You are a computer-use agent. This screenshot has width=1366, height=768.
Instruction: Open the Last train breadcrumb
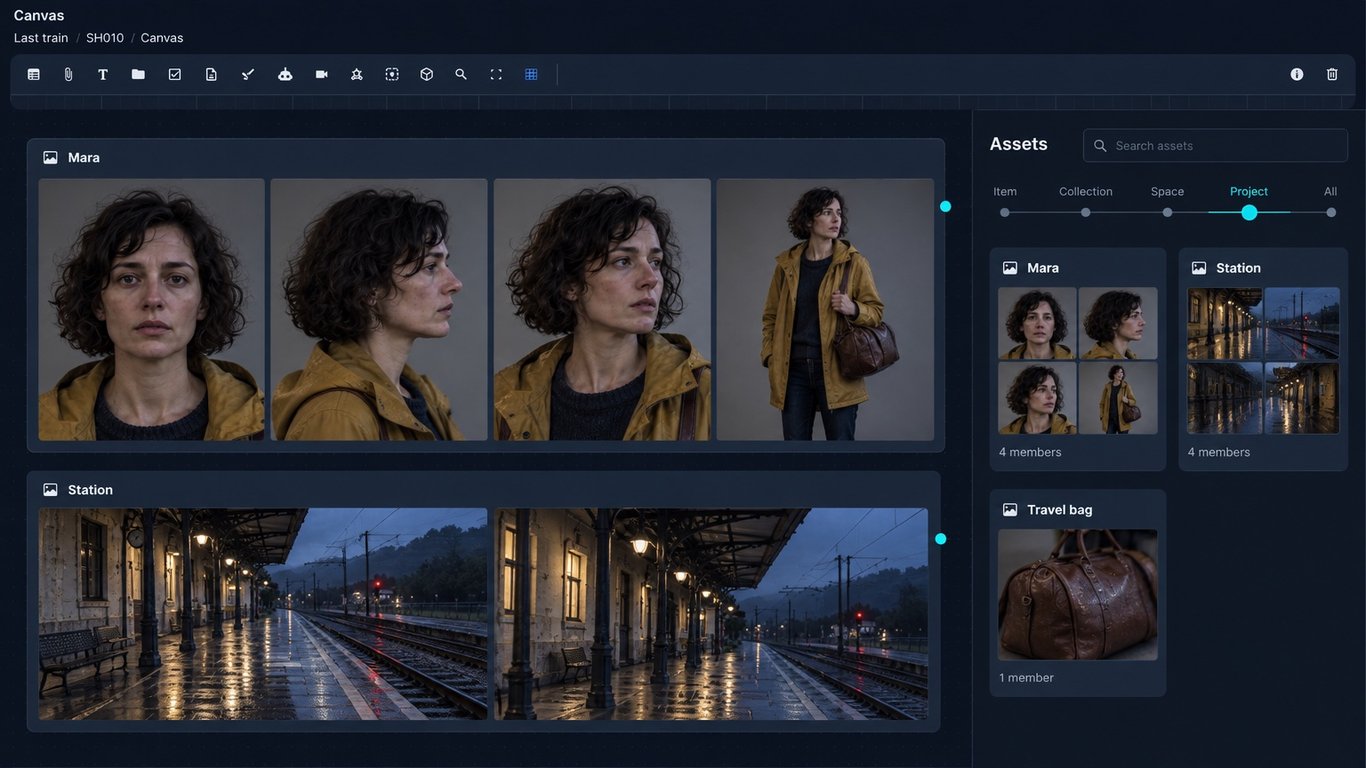click(x=41, y=38)
